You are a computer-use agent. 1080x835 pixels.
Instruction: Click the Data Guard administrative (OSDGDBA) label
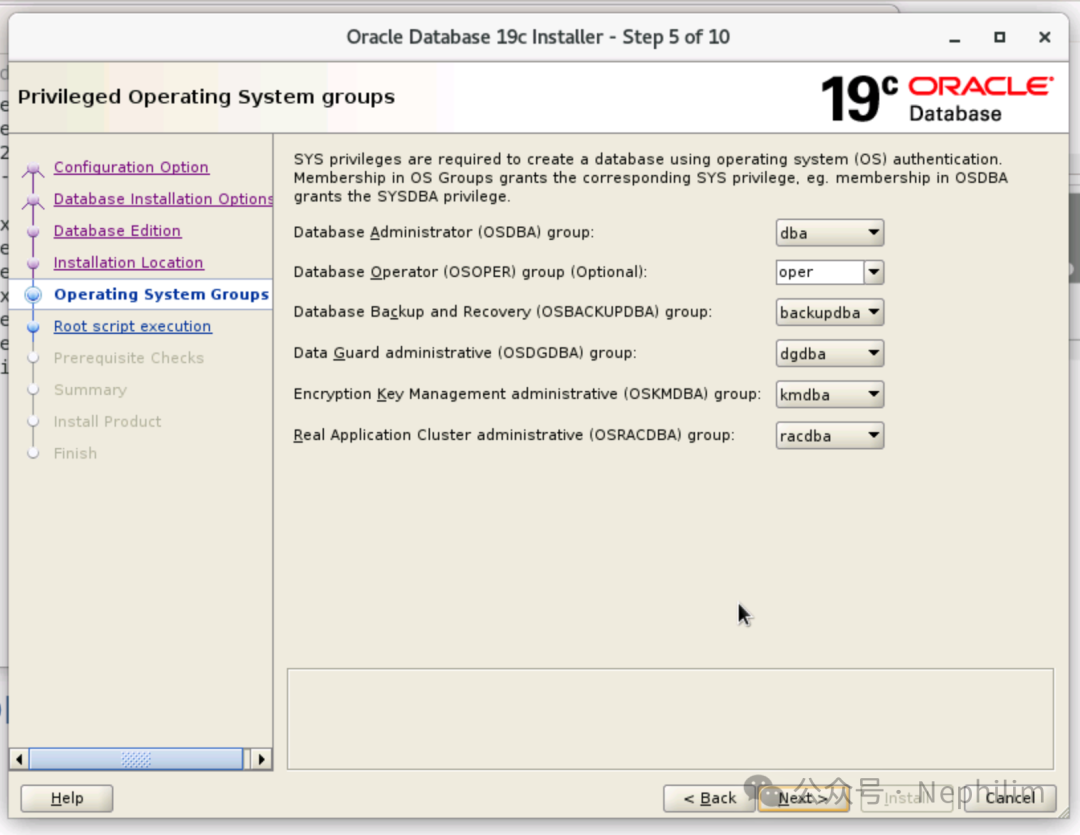465,353
